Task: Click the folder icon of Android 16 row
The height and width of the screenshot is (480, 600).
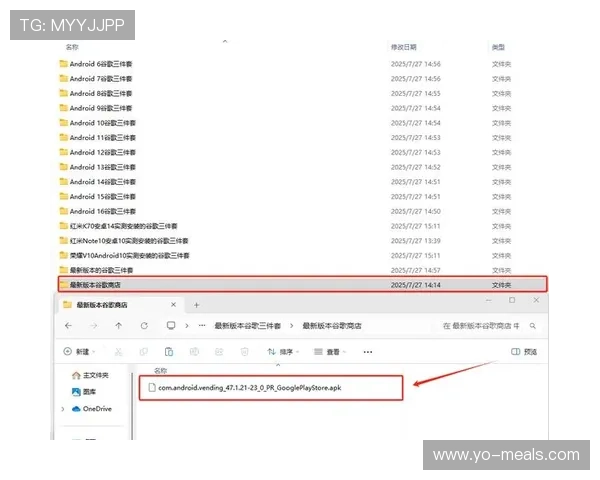Action: click(64, 211)
